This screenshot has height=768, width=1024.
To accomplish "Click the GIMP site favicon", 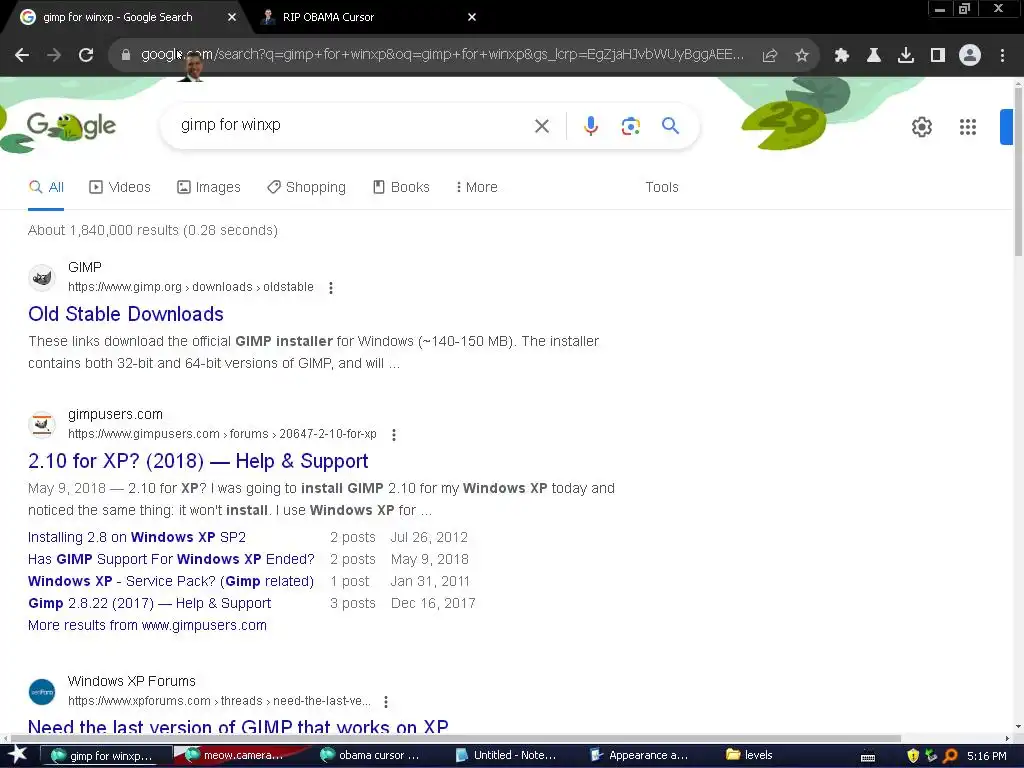I will point(42,278).
